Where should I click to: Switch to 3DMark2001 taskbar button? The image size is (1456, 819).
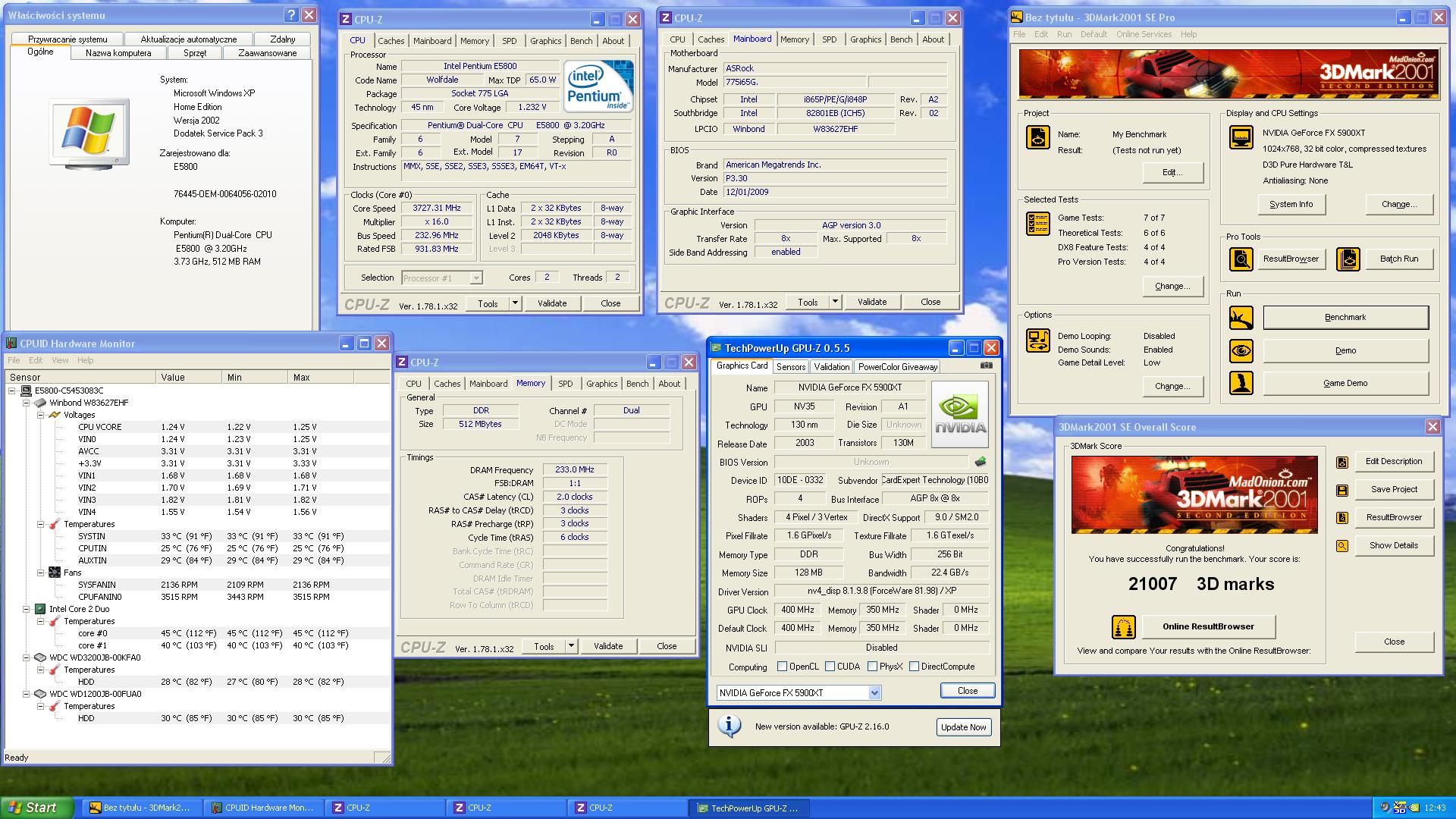click(x=140, y=808)
